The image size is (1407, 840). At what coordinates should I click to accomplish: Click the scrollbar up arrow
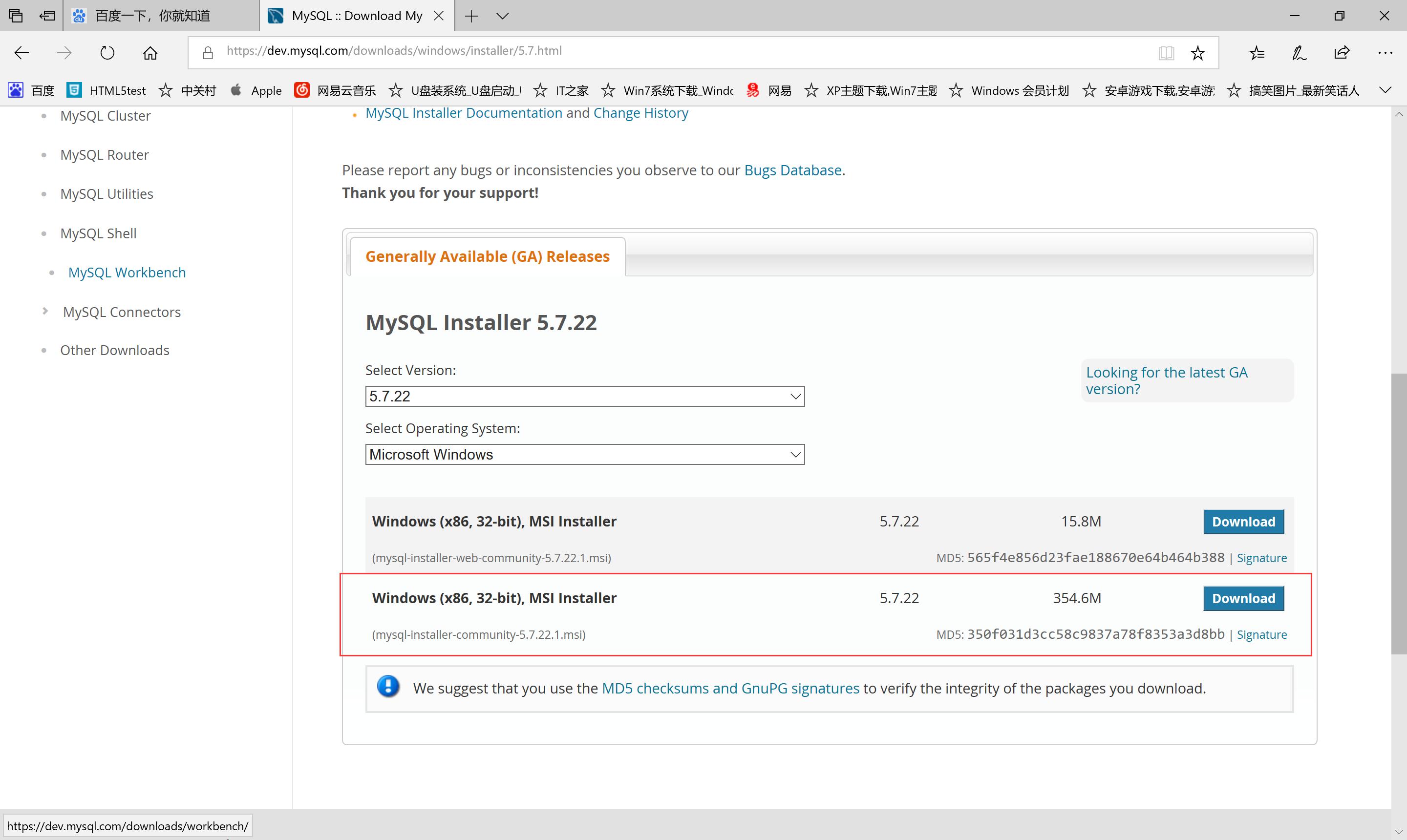1399,114
